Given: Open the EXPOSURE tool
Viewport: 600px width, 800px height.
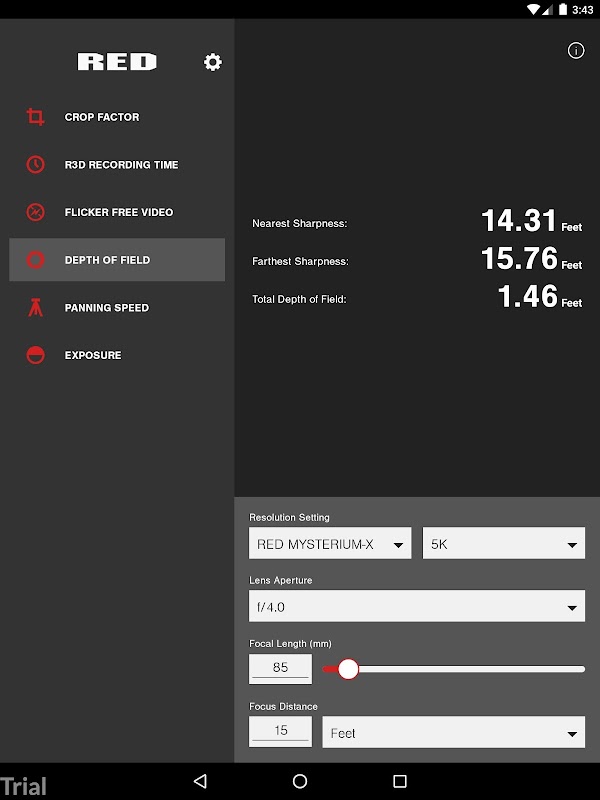Looking at the screenshot, I should pos(117,355).
